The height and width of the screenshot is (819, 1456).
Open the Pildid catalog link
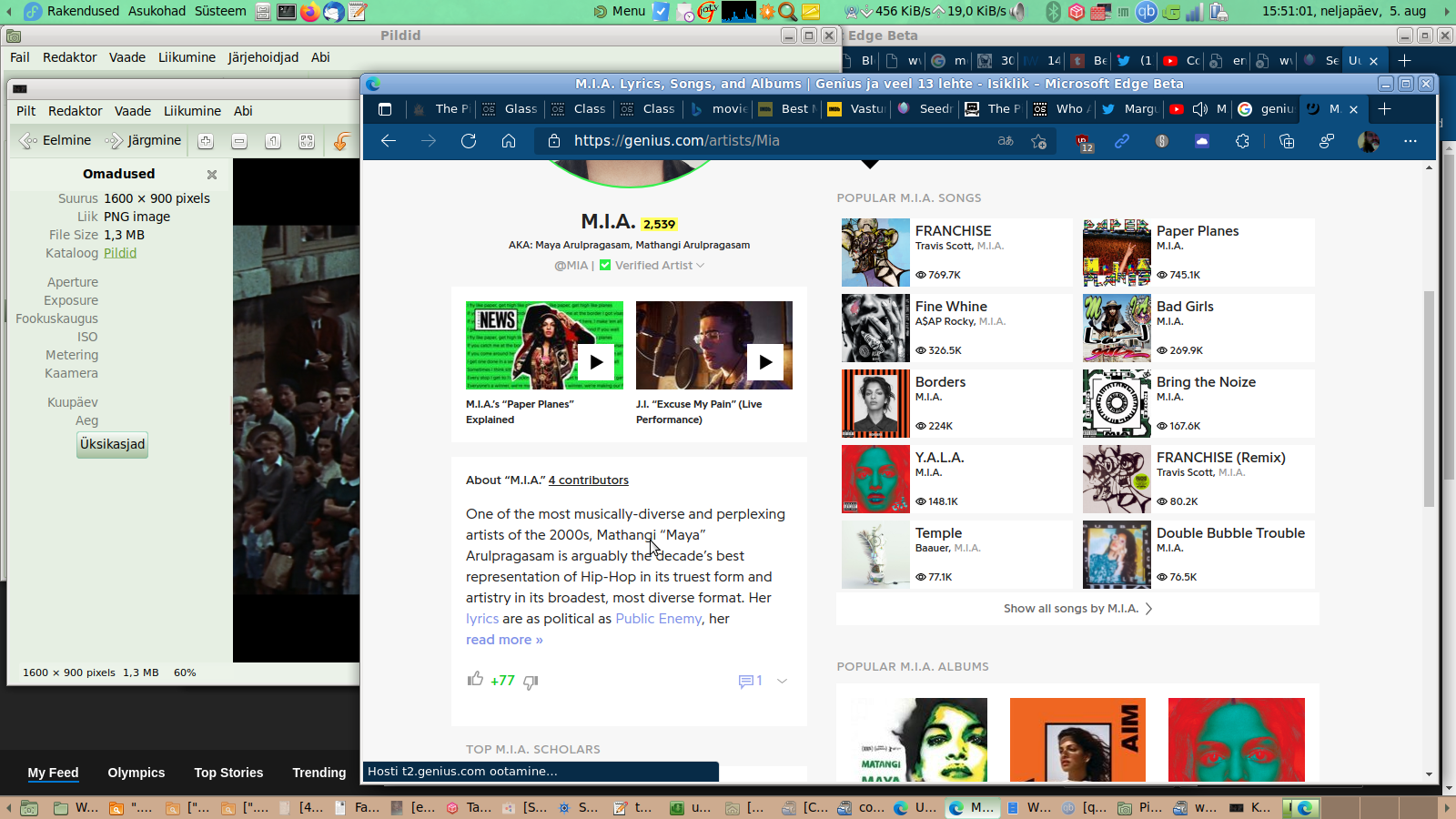pos(120,253)
